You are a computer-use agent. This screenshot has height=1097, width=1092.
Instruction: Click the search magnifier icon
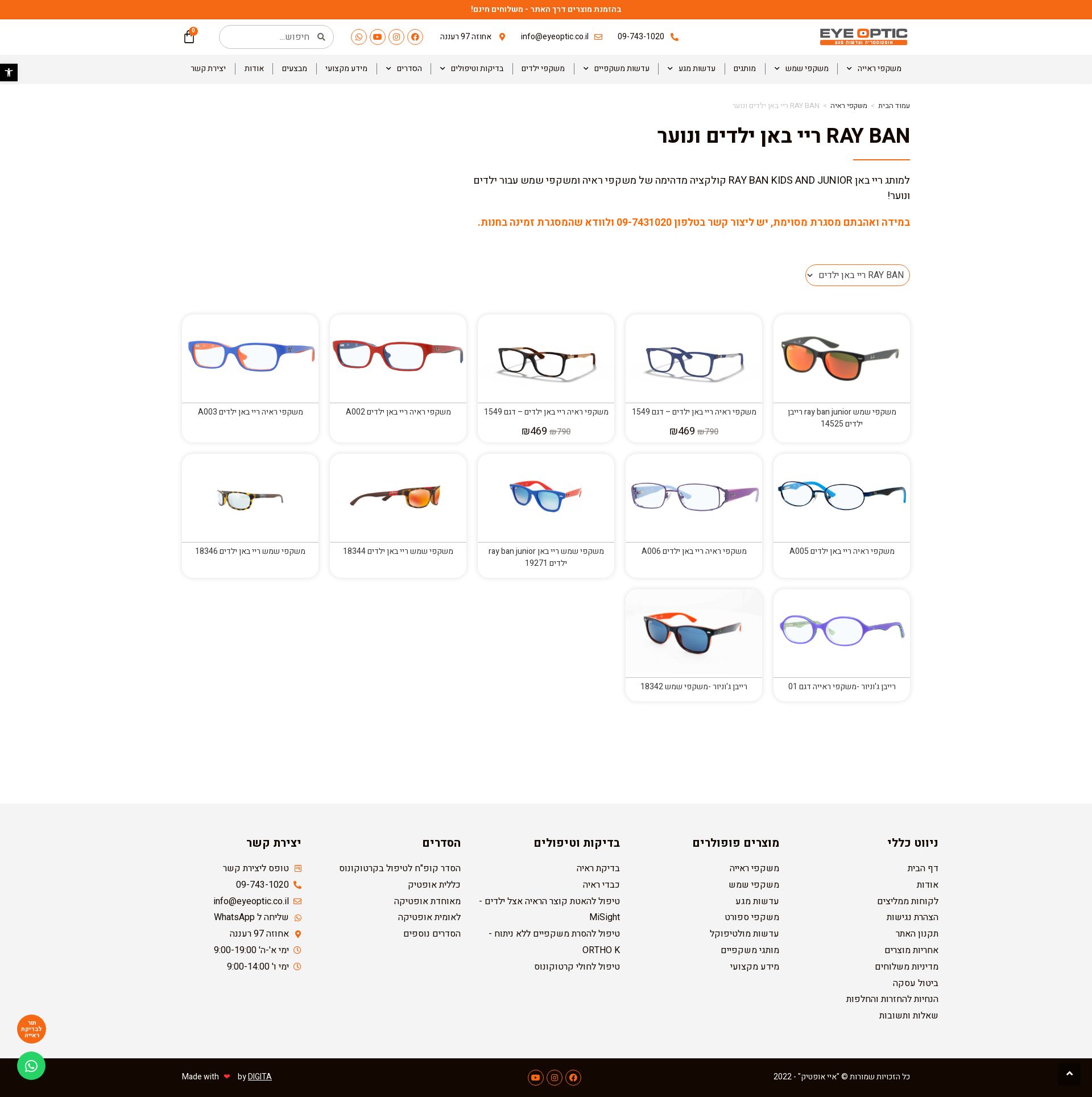pyautogui.click(x=321, y=37)
